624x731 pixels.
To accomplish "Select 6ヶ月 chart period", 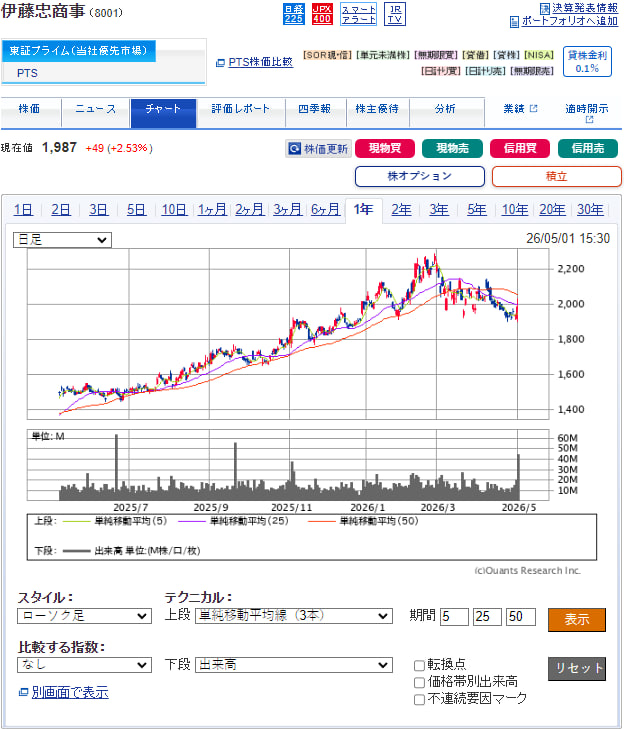I will click(325, 210).
